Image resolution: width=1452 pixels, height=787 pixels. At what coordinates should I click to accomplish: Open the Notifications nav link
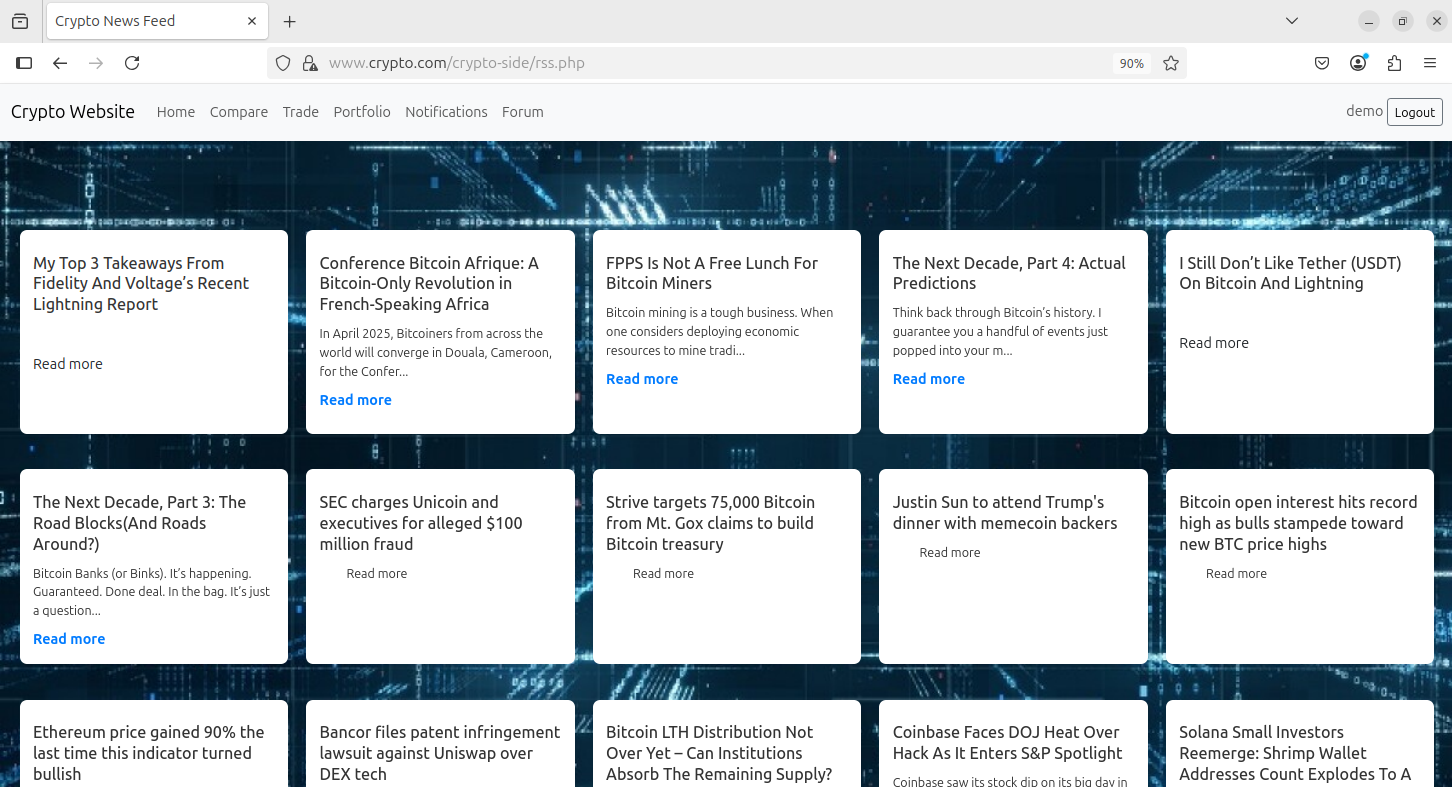click(x=446, y=112)
